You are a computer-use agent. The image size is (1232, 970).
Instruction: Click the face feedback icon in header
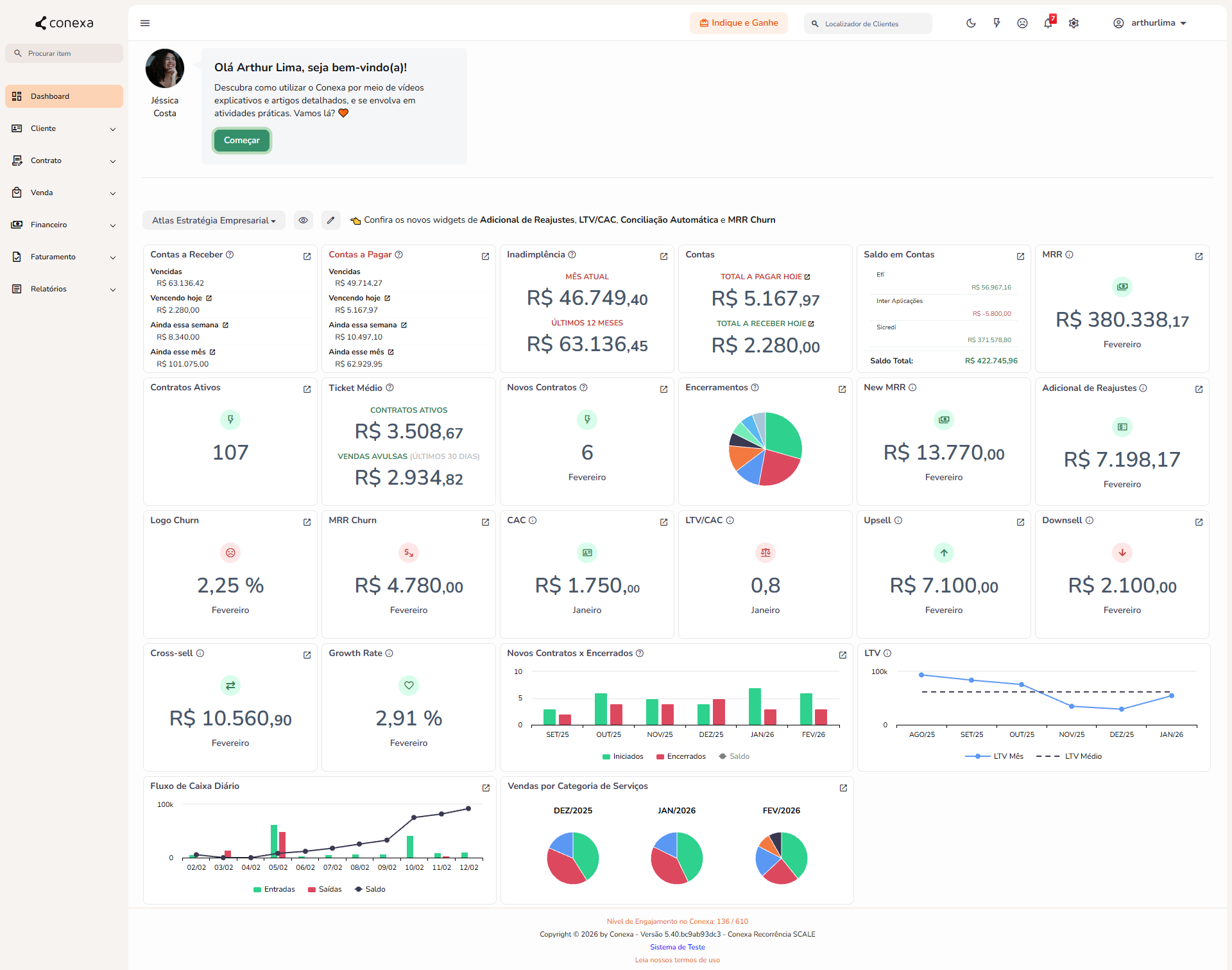coord(1022,23)
